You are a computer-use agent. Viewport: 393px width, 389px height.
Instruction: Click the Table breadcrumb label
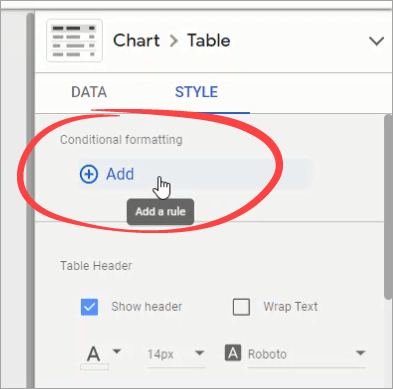(209, 41)
